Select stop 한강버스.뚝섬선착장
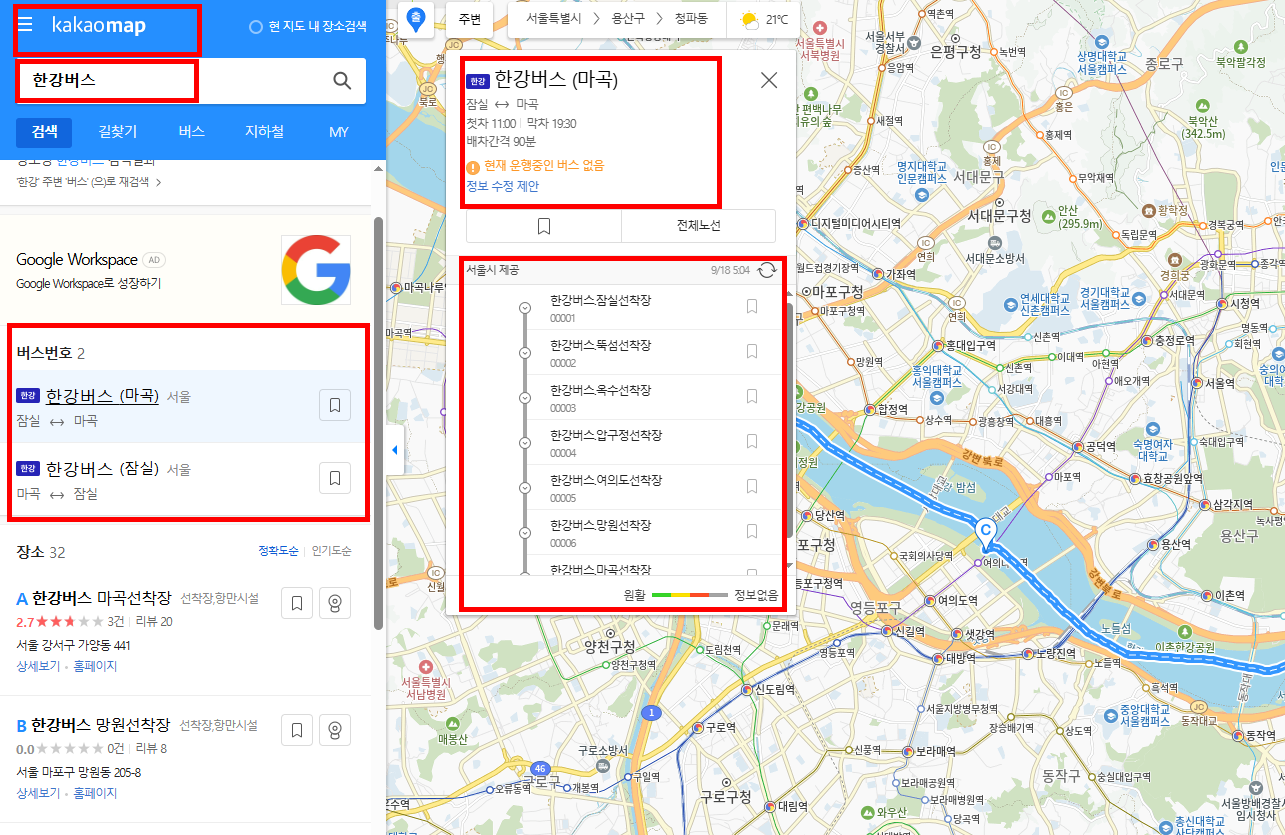 pos(600,345)
